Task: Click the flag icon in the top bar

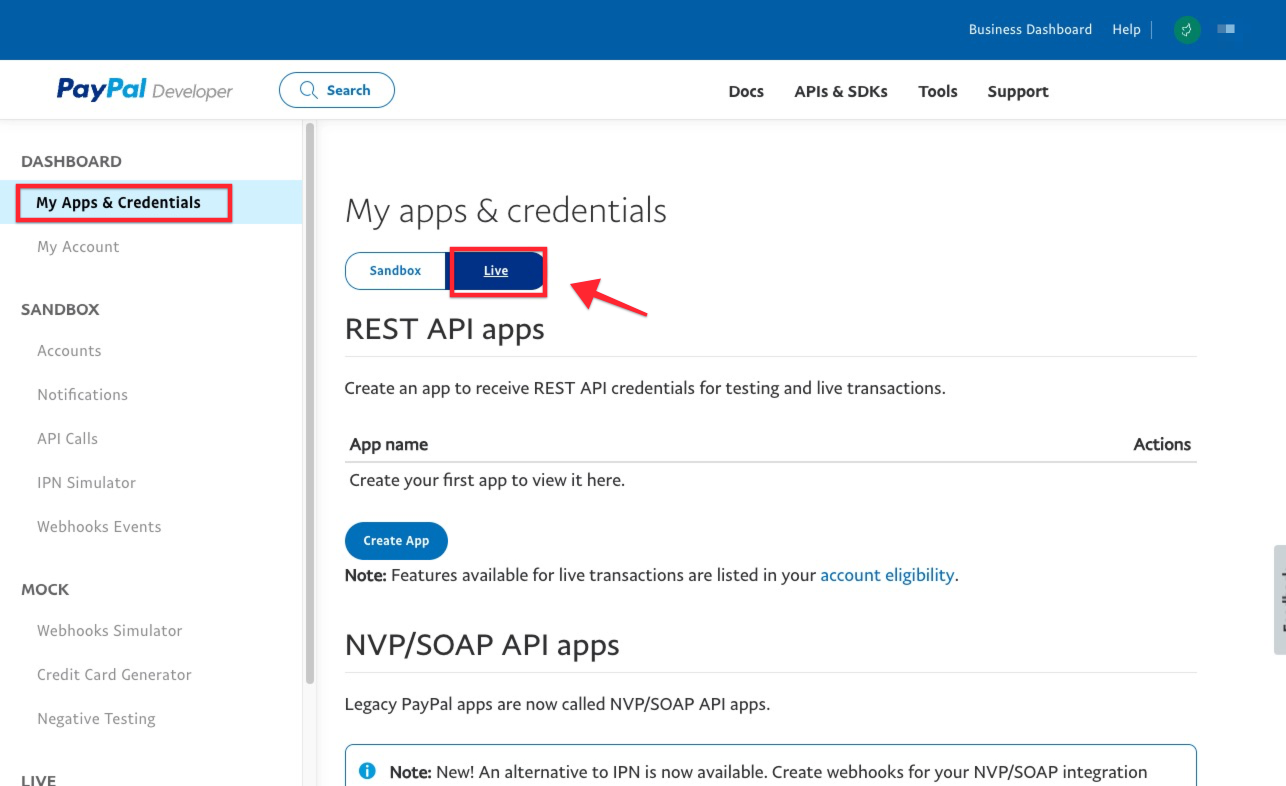Action: tap(1226, 29)
